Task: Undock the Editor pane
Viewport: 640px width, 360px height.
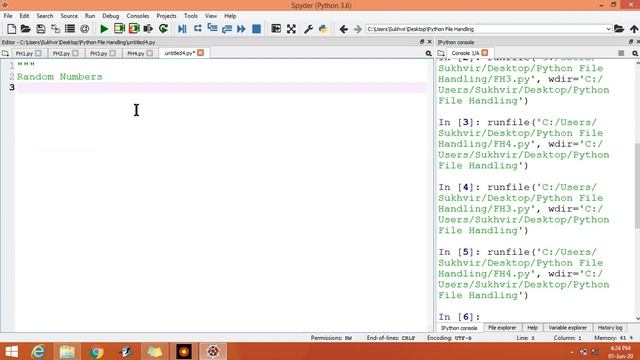Action: click(x=422, y=42)
